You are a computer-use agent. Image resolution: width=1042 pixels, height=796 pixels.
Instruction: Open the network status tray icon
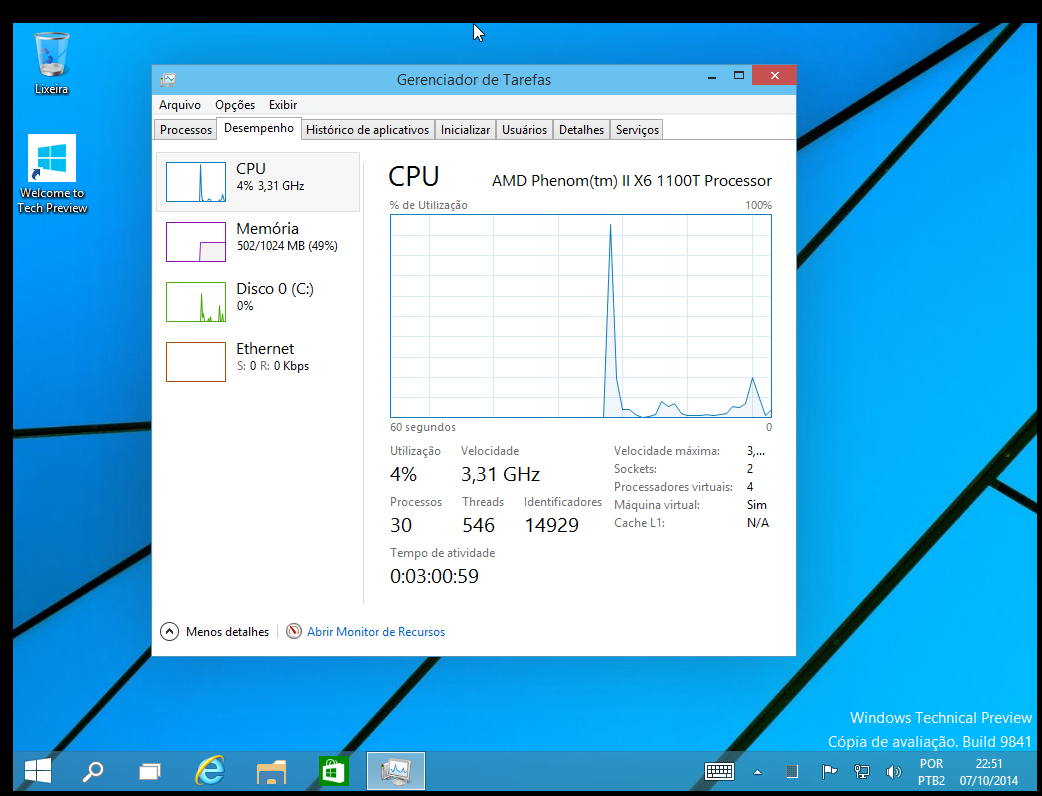coord(862,771)
